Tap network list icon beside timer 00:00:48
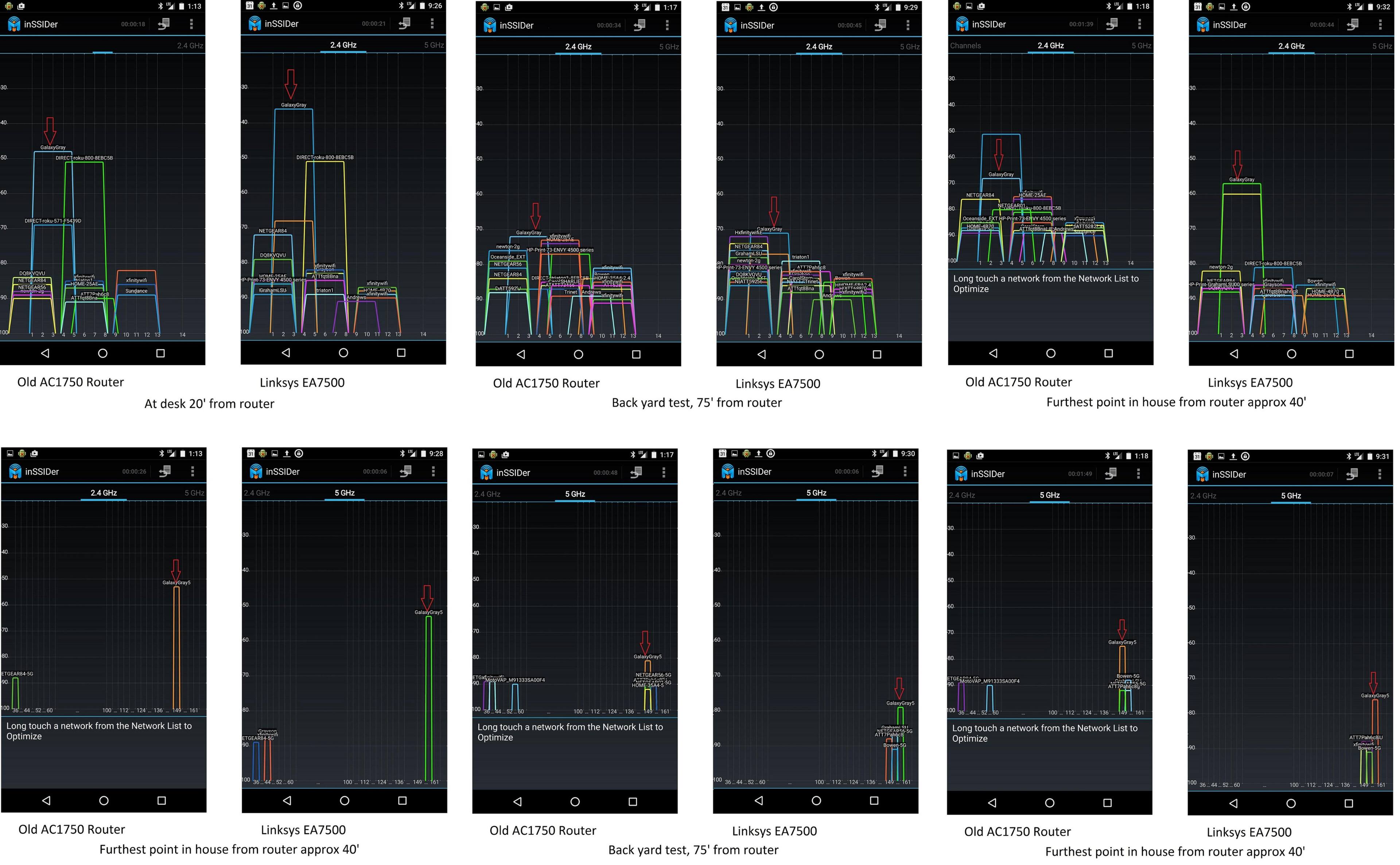This screenshot has height=865, width=1400. [x=636, y=473]
